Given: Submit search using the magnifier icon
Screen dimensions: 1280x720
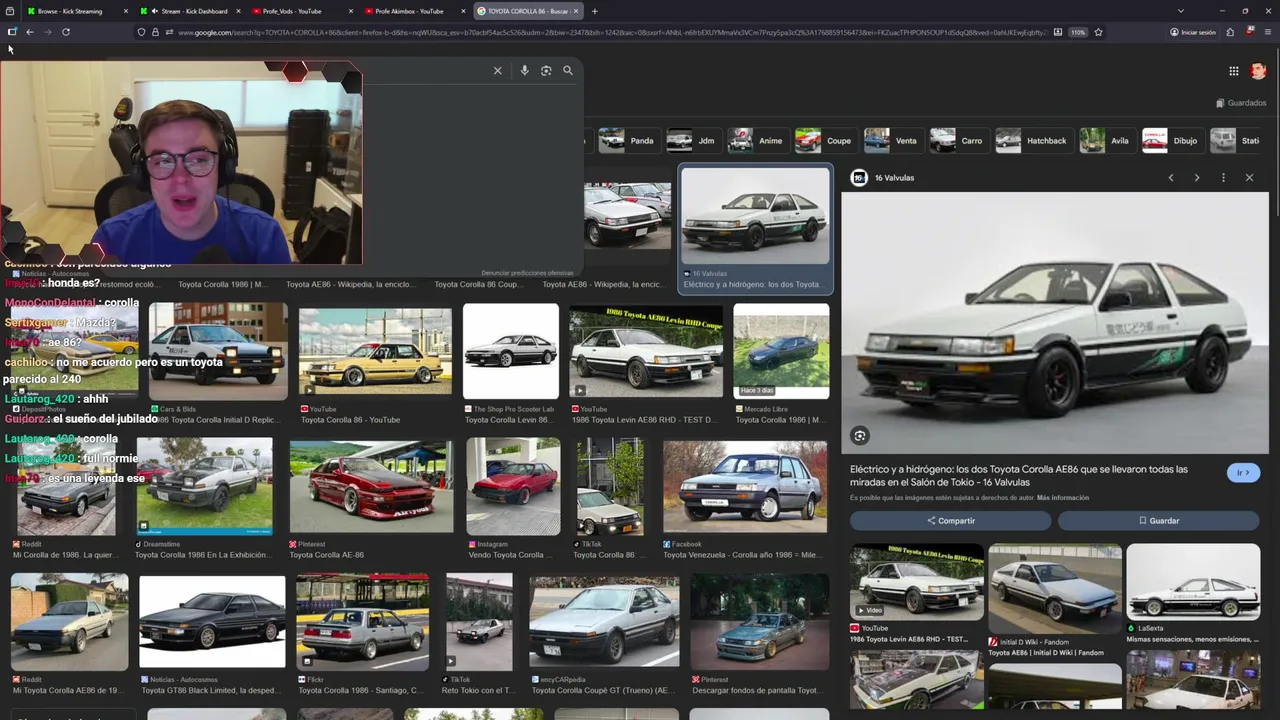Looking at the screenshot, I should pyautogui.click(x=568, y=71).
